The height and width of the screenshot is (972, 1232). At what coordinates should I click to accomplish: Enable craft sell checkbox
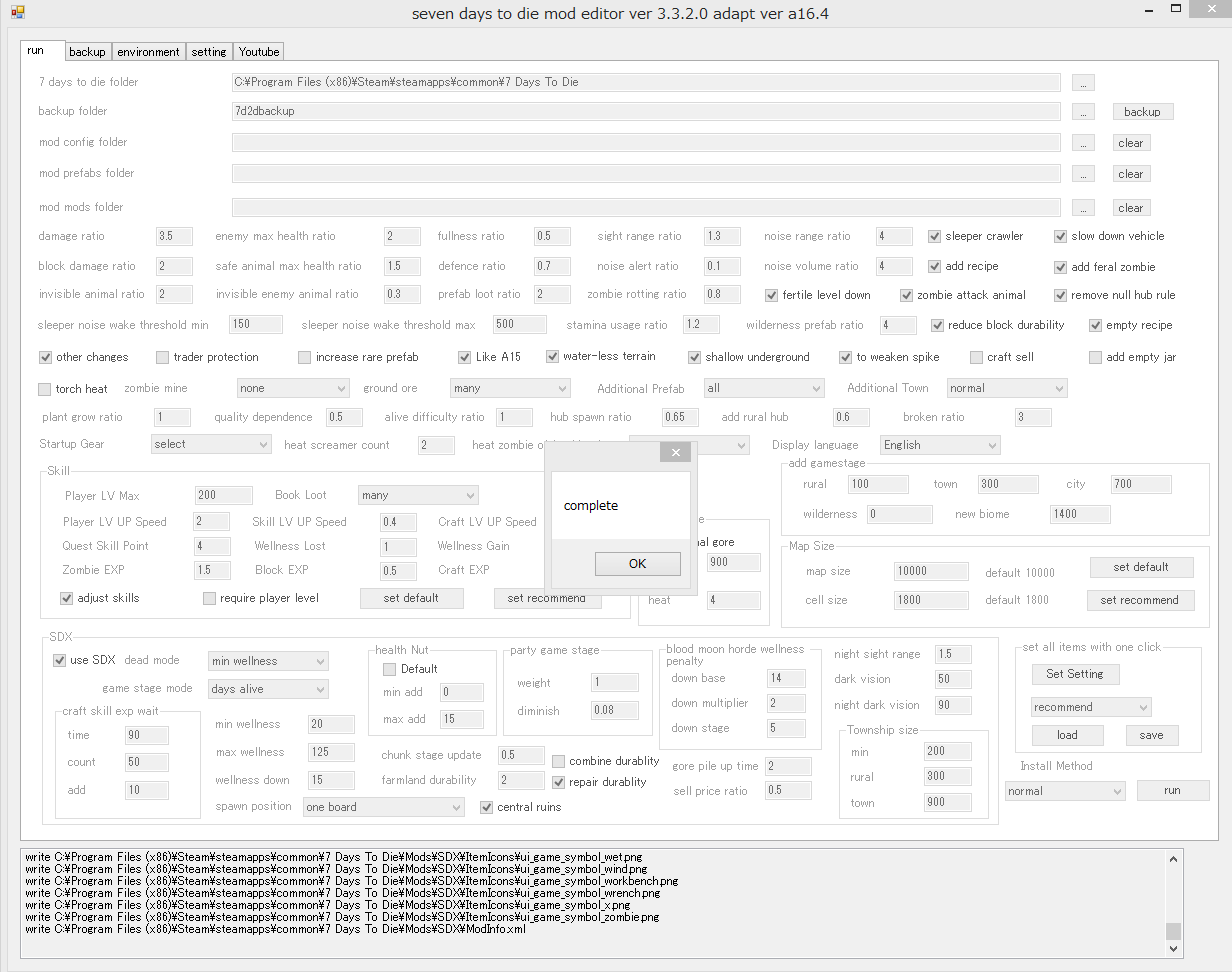(976, 358)
